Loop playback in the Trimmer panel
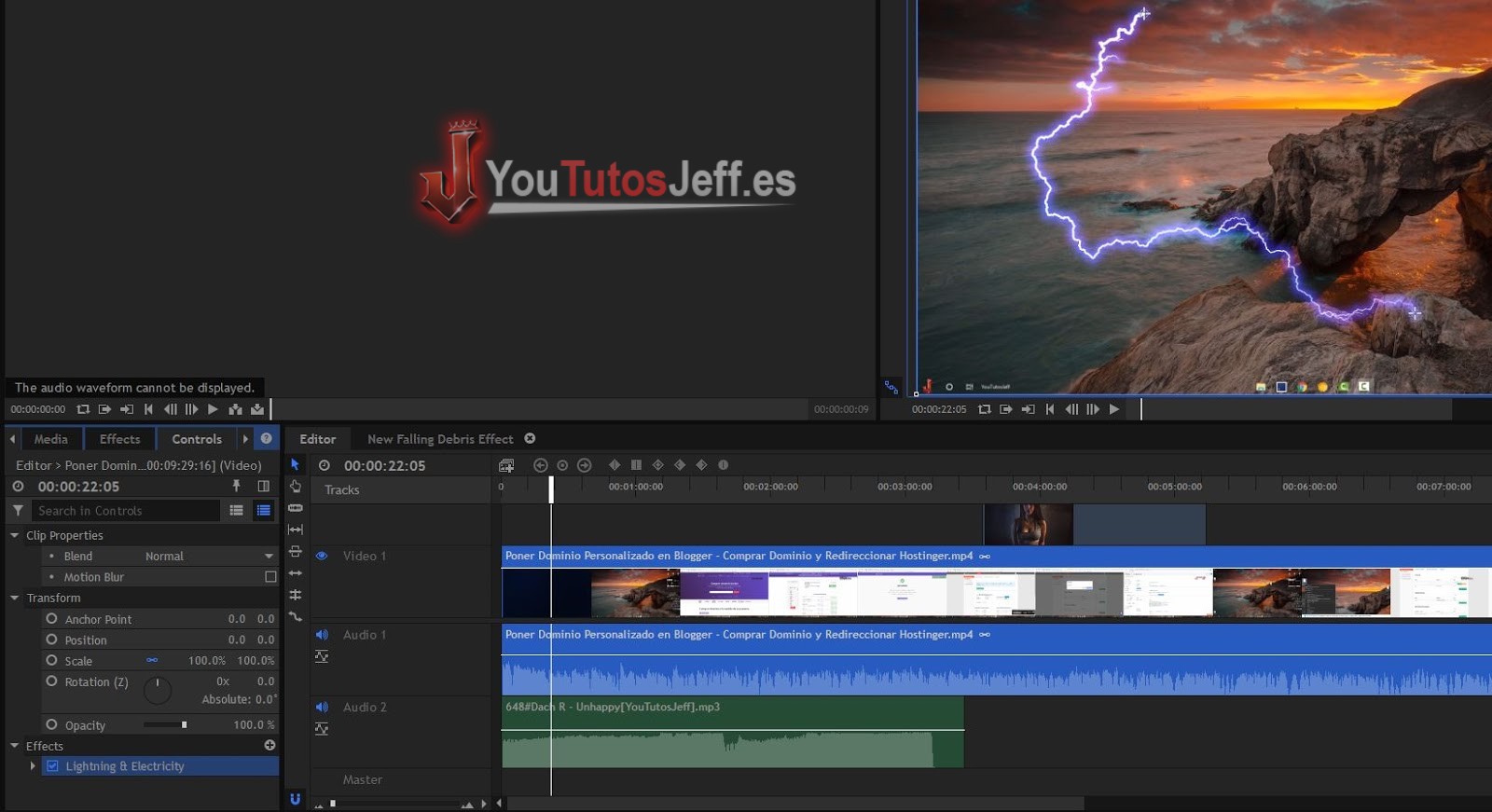This screenshot has height=812, width=1492. (x=83, y=409)
